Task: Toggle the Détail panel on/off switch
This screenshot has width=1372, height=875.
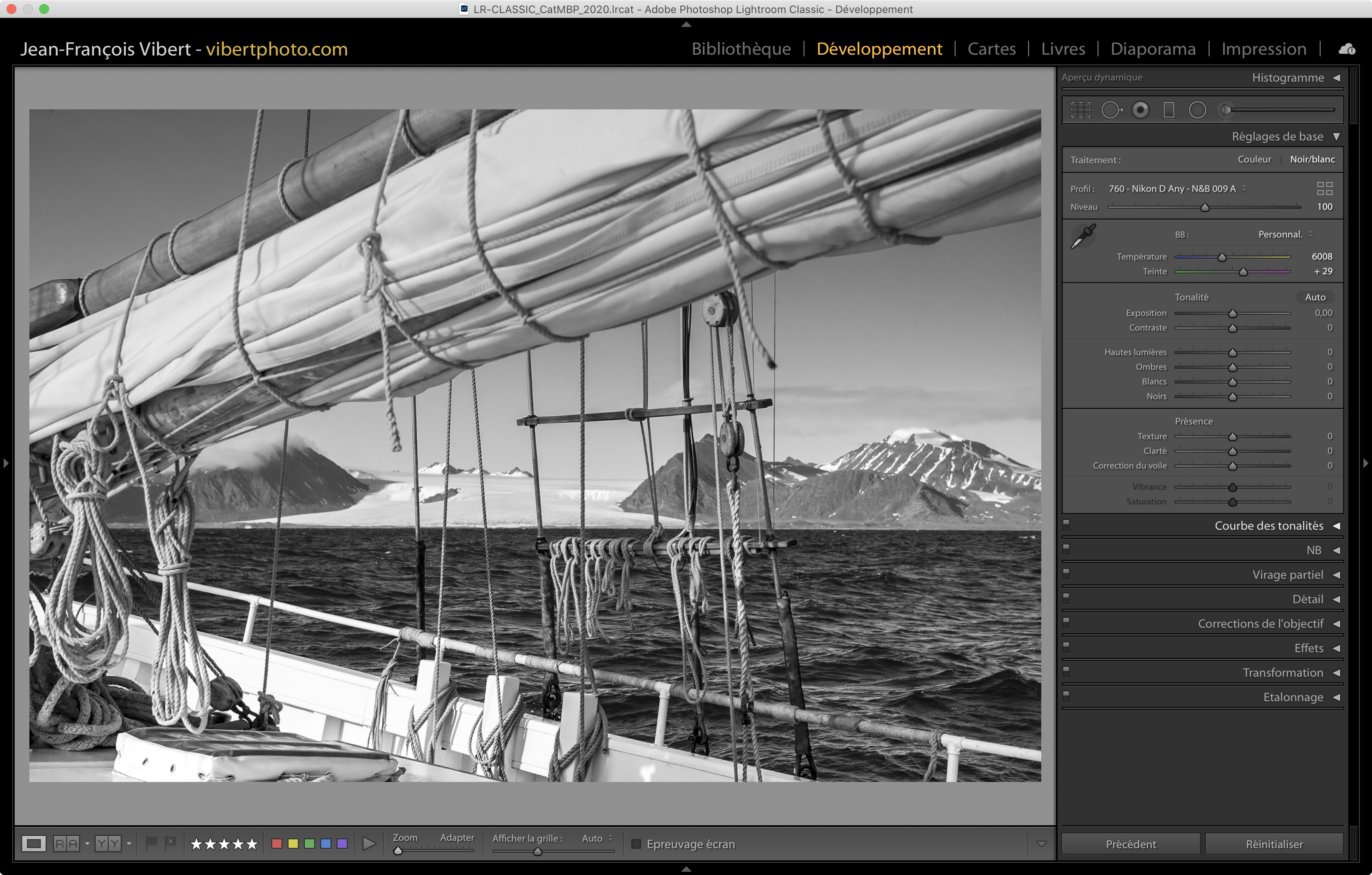Action: coord(1066,598)
